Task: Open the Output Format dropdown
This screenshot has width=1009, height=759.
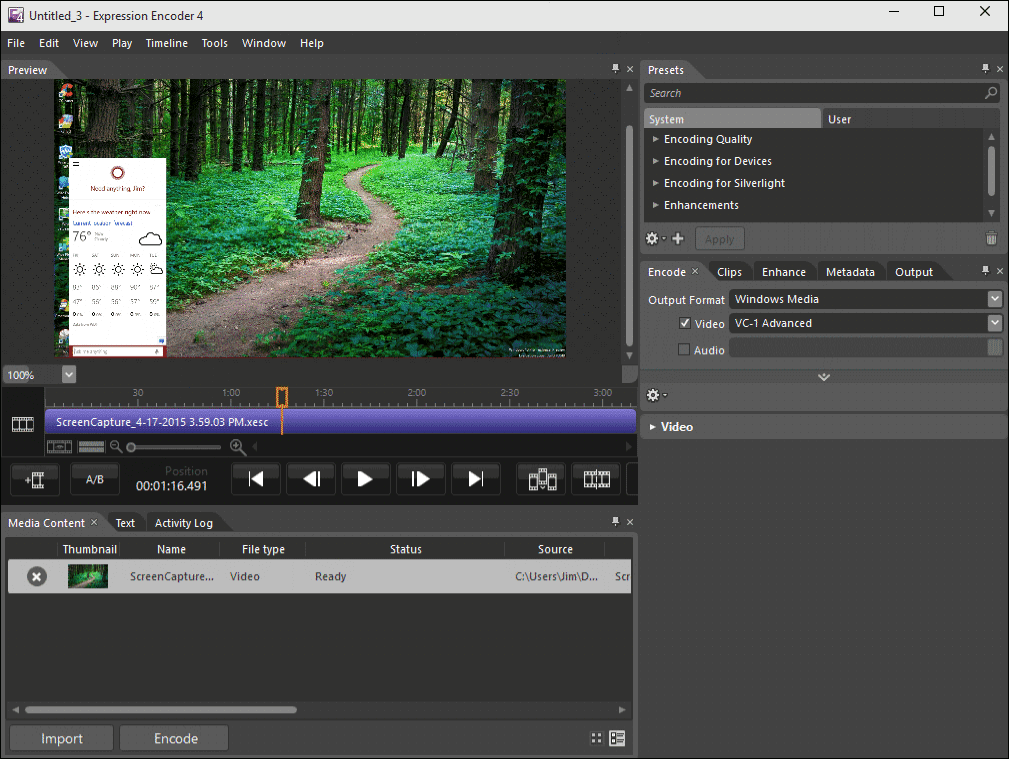Action: point(994,298)
